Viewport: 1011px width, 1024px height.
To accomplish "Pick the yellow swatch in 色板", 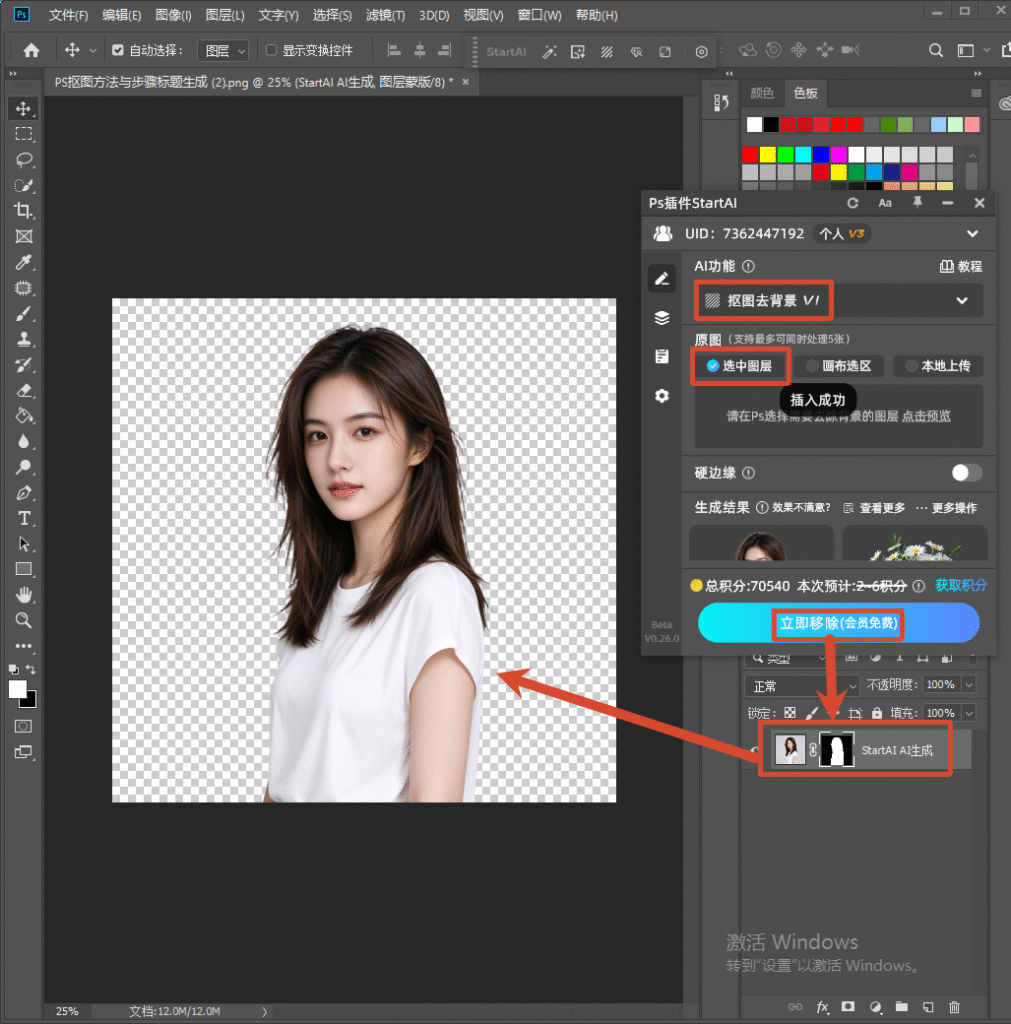I will coord(767,154).
